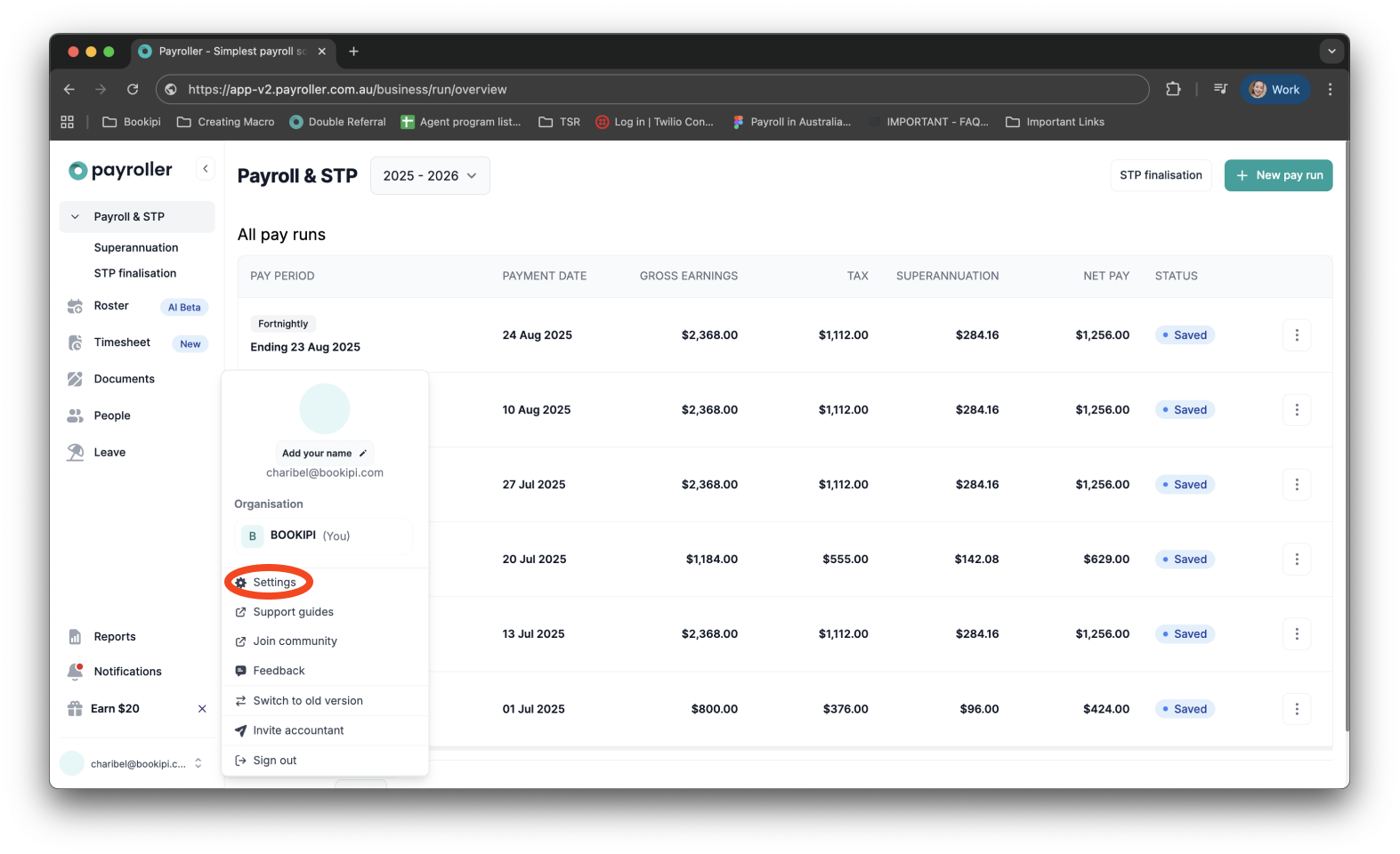Open actions menu for 13 Jul 2025 pay run
This screenshot has width=1400, height=854.
pyautogui.click(x=1297, y=634)
